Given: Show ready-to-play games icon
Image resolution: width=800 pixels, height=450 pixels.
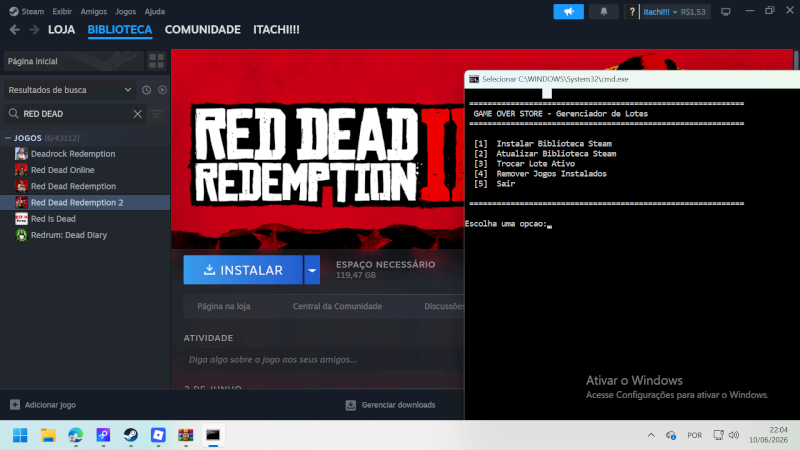Looking at the screenshot, I should click(162, 90).
